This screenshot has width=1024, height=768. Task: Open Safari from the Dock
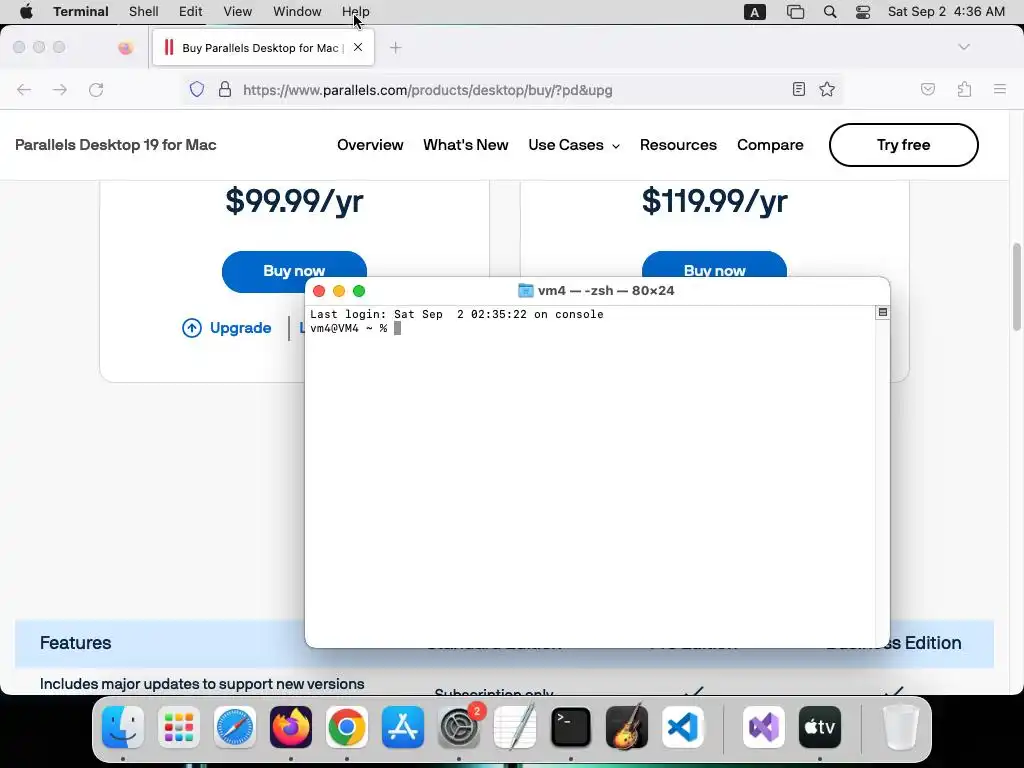[235, 727]
